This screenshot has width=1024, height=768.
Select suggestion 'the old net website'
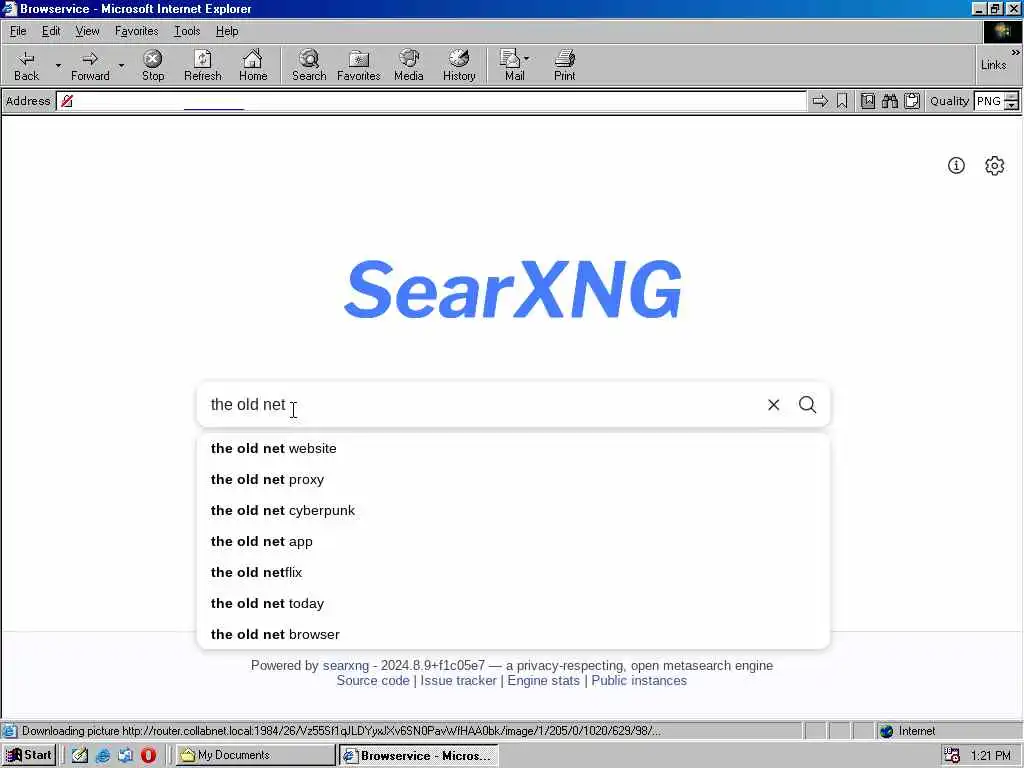513,449
